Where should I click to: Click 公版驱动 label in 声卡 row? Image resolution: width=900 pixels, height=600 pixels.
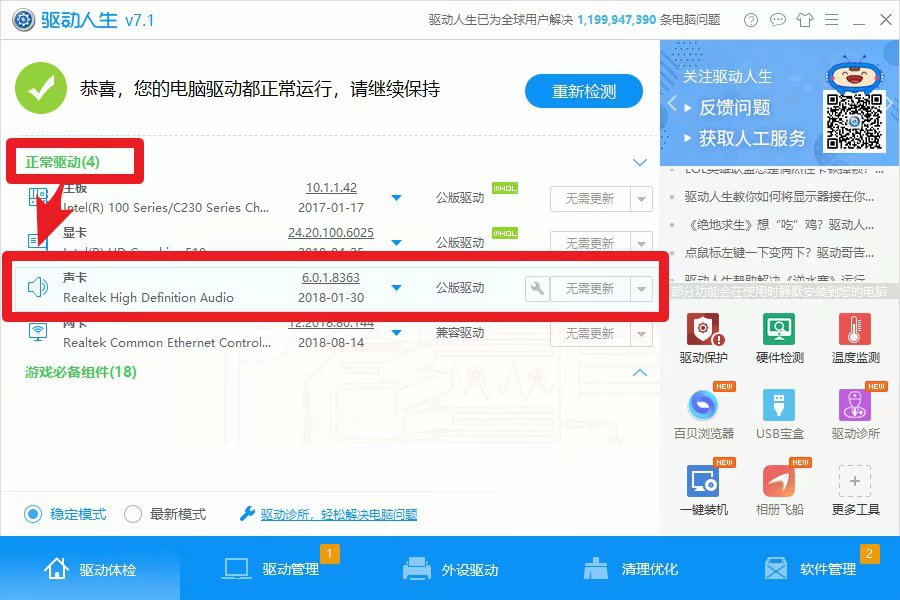pyautogui.click(x=460, y=288)
